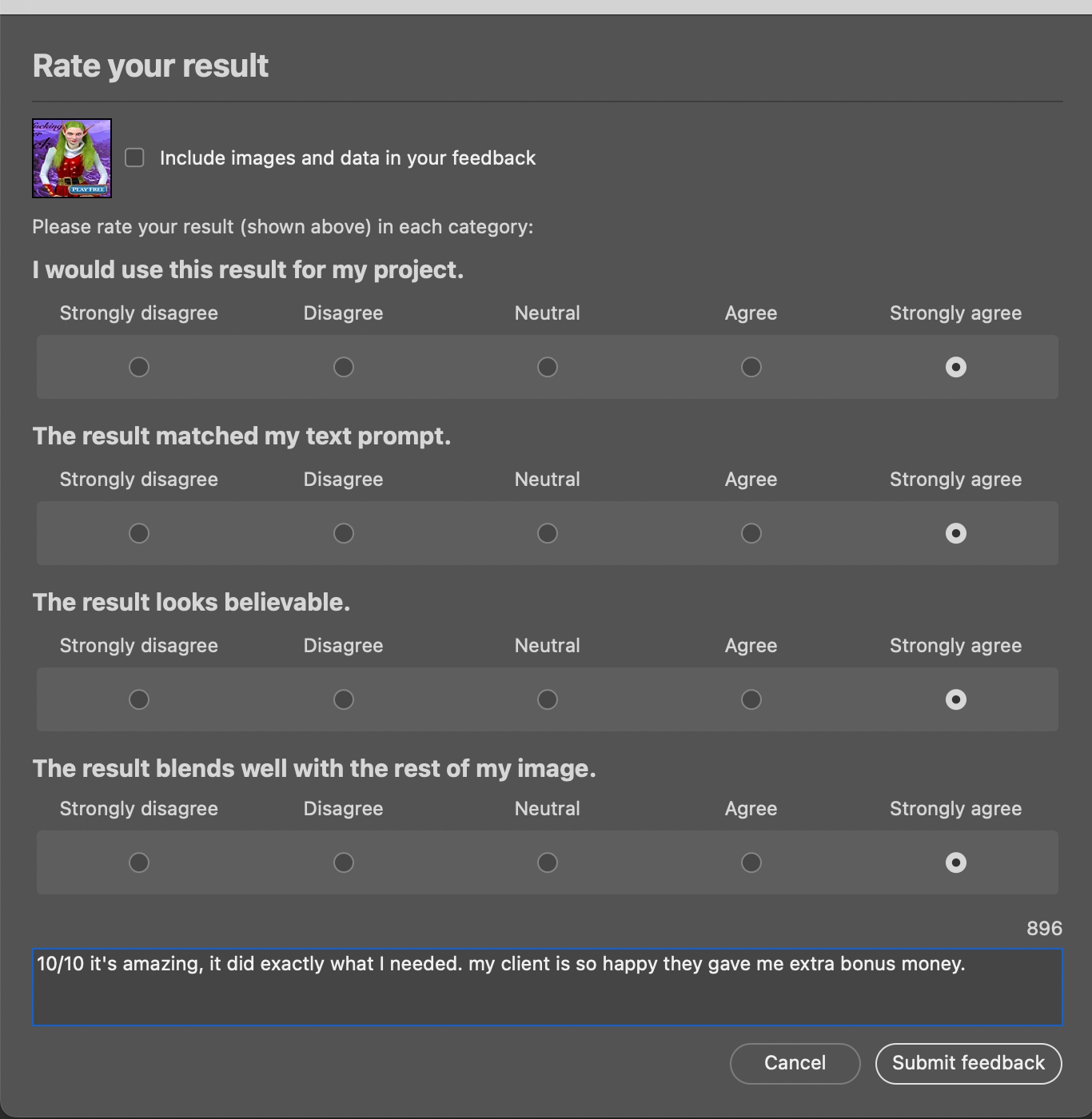Select Agree for matched text prompt
This screenshot has height=1119, width=1092.
[x=751, y=533]
